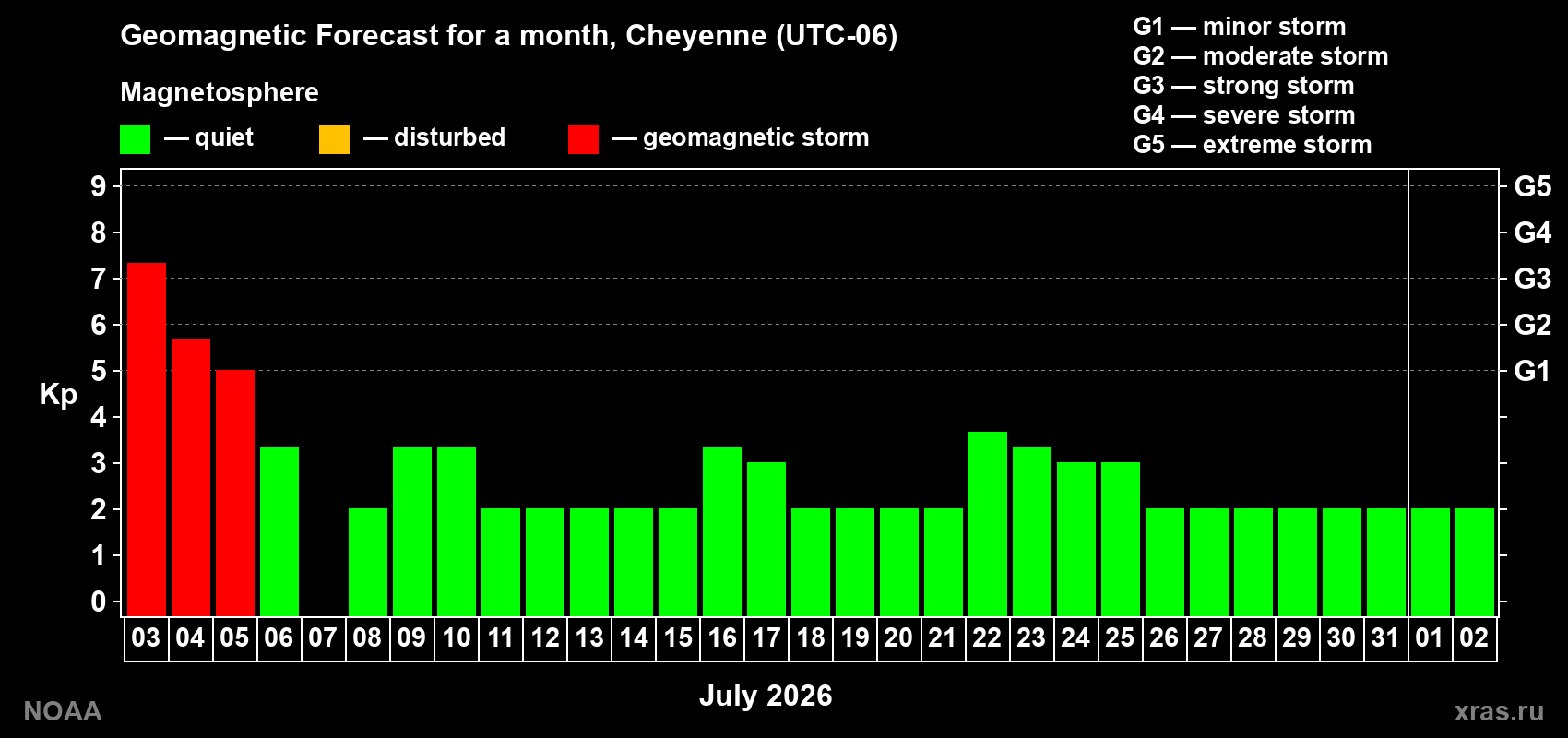Click the 'G4 — severe storm' legend line
This screenshot has width=1568, height=738.
coord(1244,115)
